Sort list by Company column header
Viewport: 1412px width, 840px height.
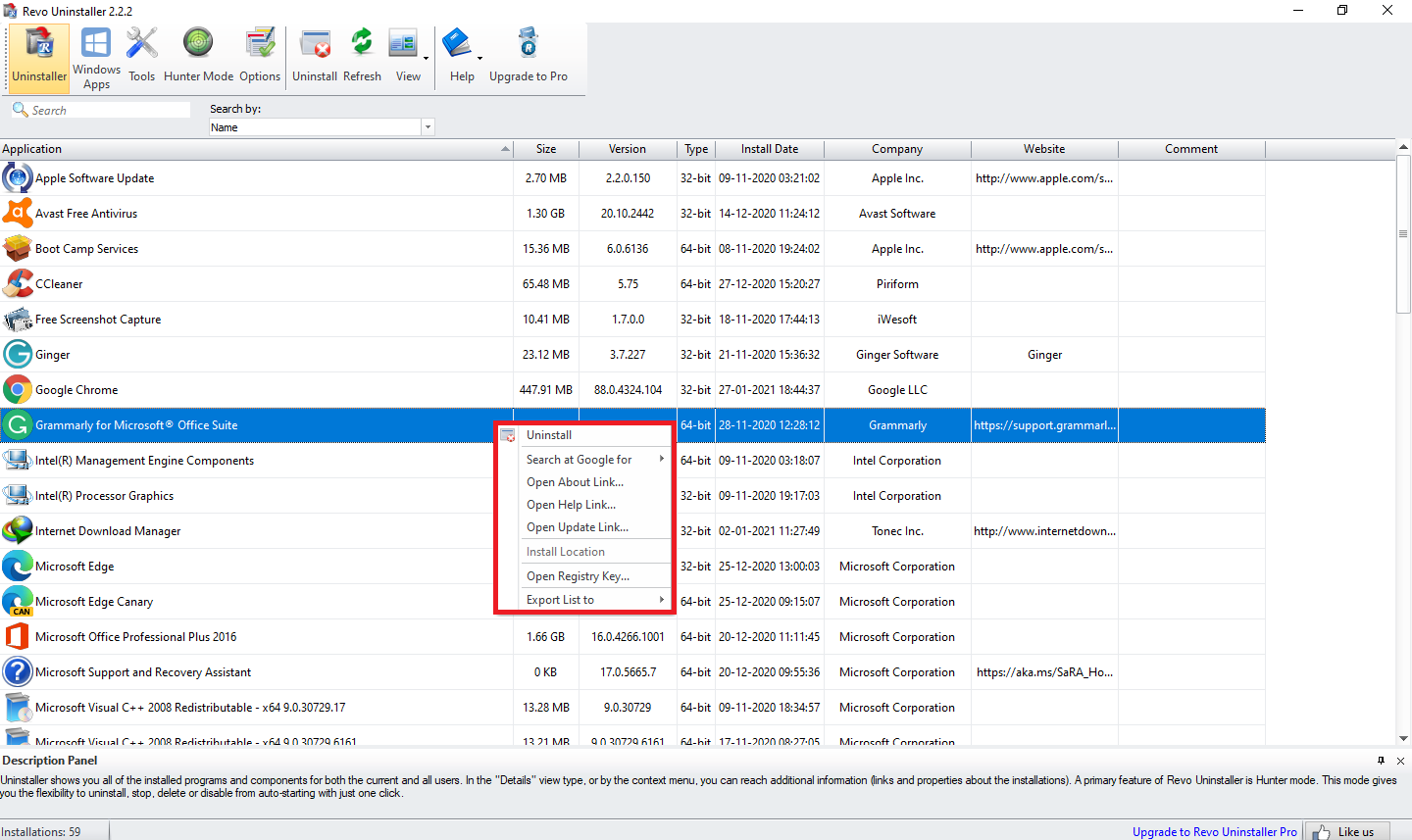[x=897, y=149]
